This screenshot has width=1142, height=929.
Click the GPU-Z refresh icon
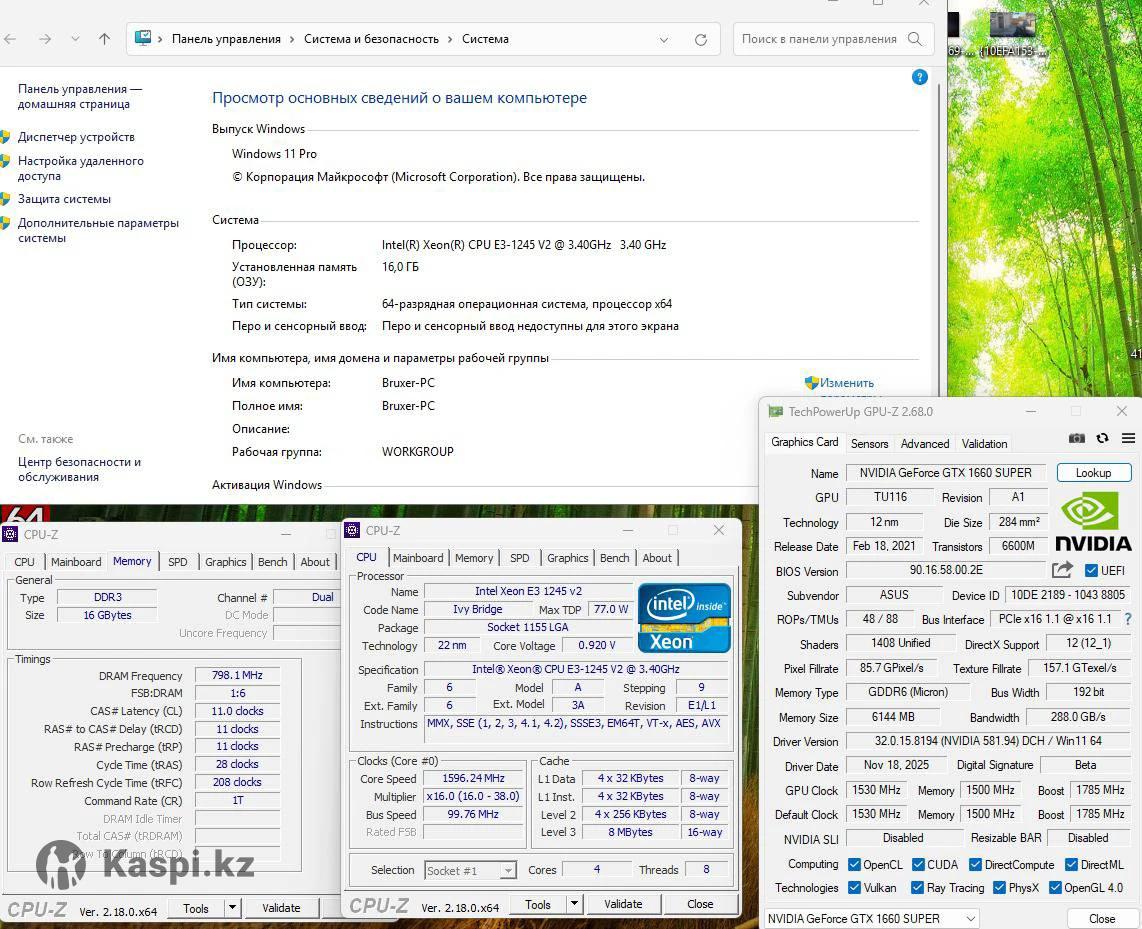1102,439
